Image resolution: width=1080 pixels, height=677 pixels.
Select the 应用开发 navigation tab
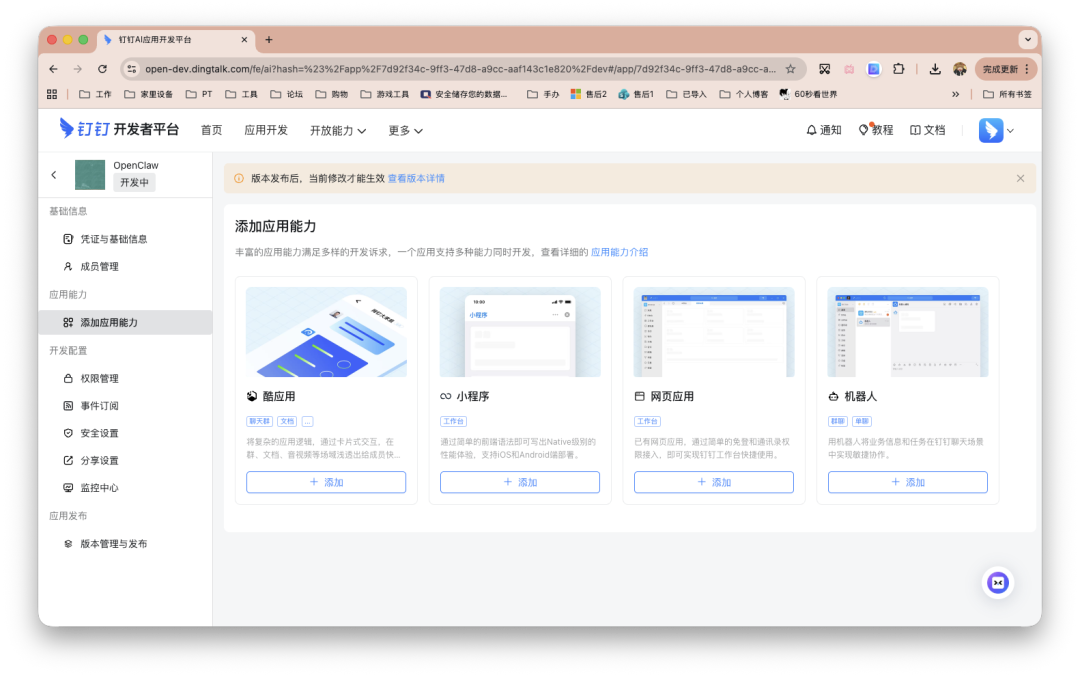pos(265,130)
